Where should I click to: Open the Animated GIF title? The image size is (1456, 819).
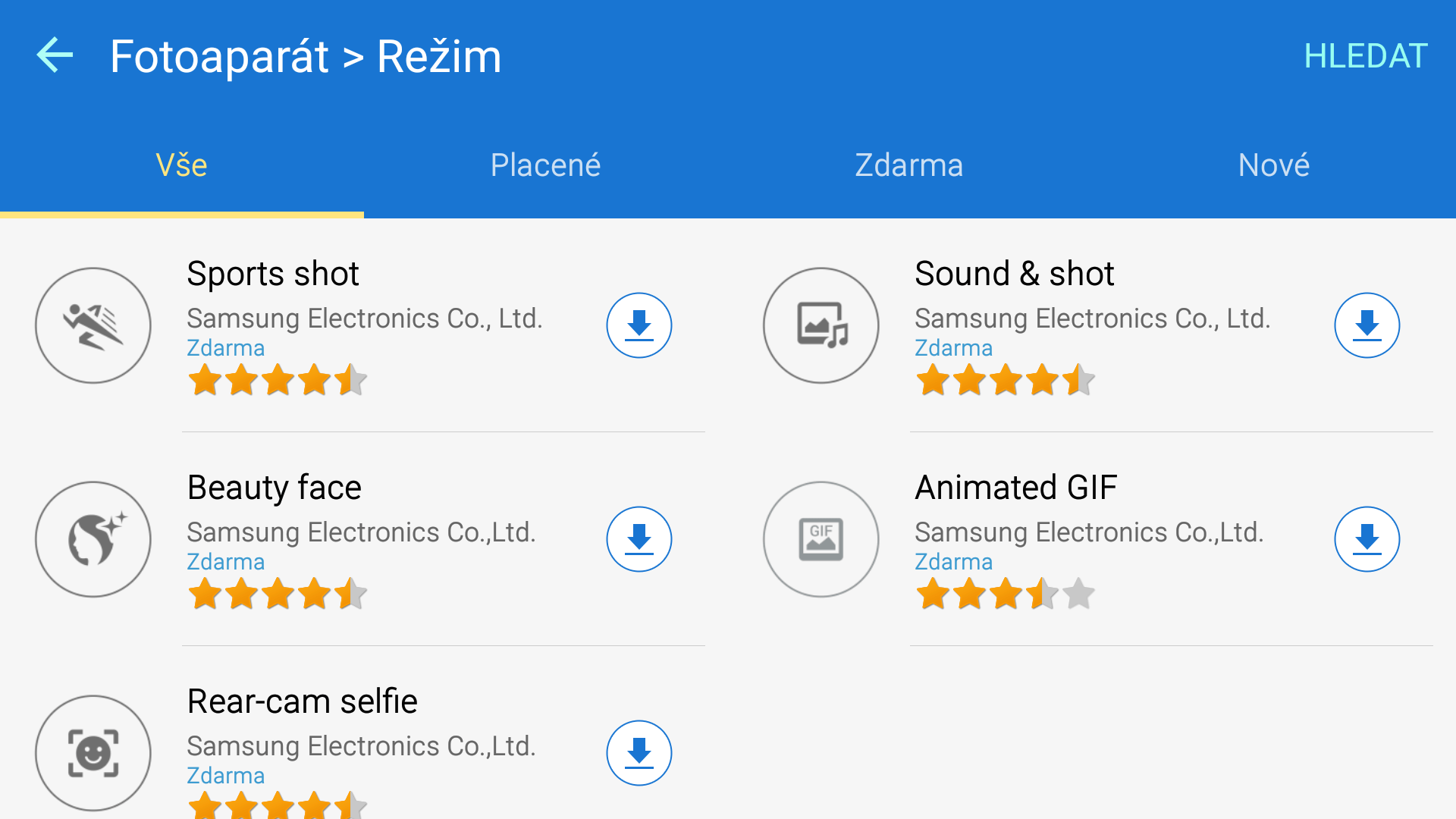pyautogui.click(x=1016, y=488)
